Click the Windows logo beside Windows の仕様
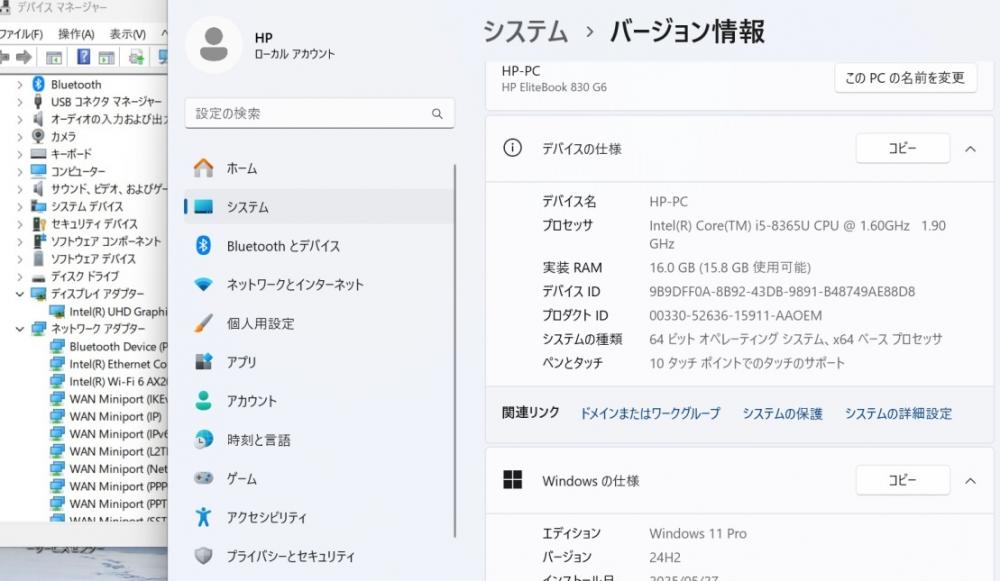1000x581 pixels. tap(512, 480)
